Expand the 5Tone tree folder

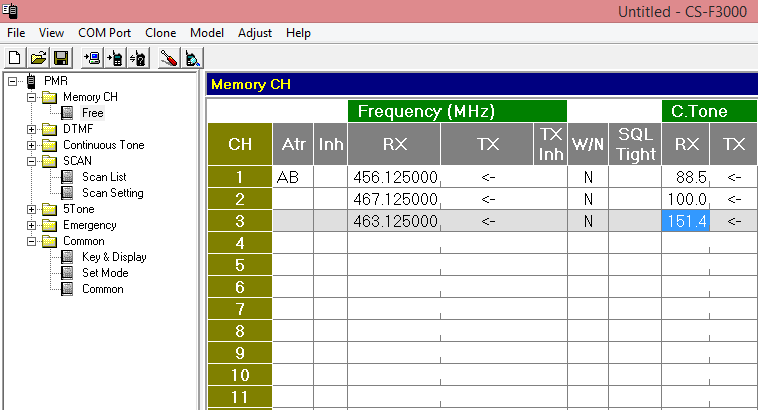click(31, 209)
